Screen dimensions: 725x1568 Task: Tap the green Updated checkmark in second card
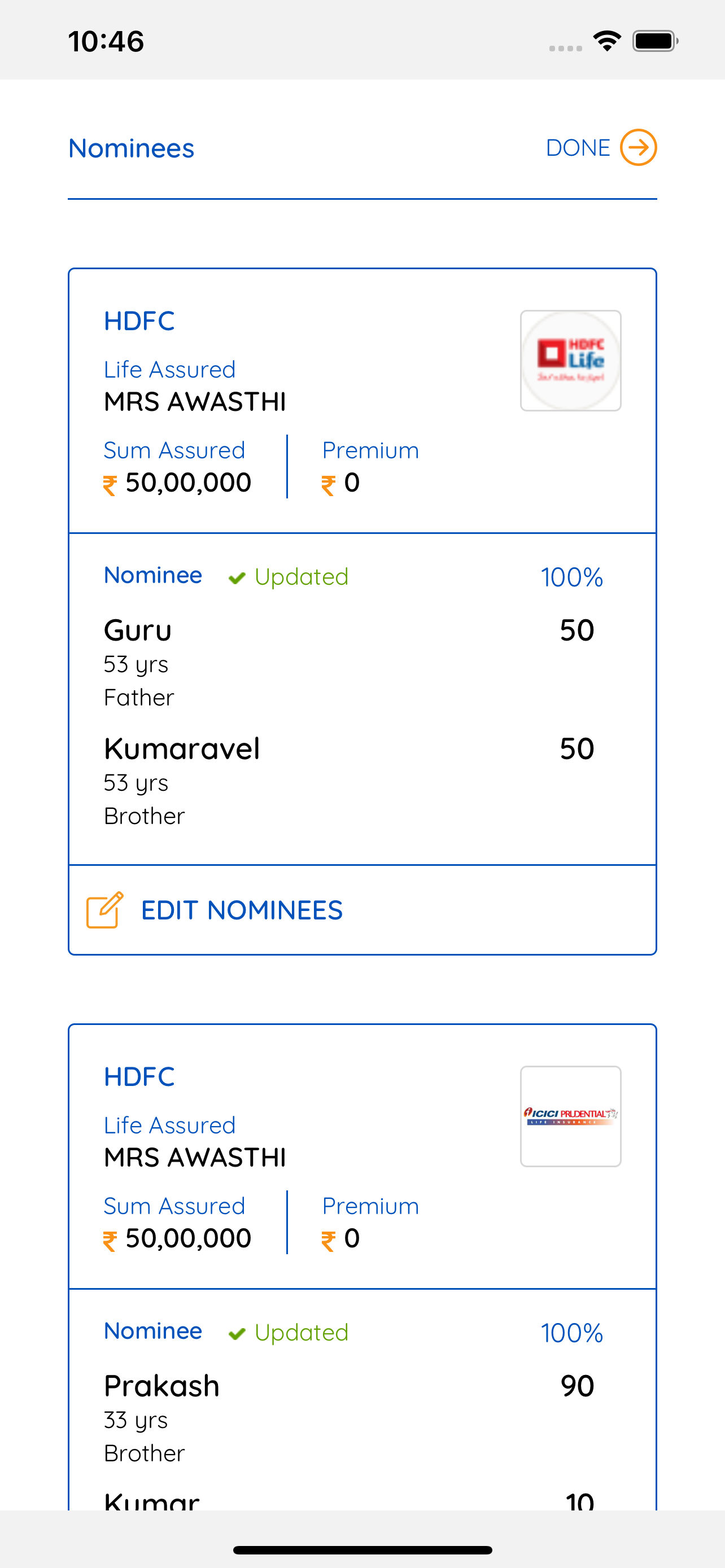point(237,1333)
